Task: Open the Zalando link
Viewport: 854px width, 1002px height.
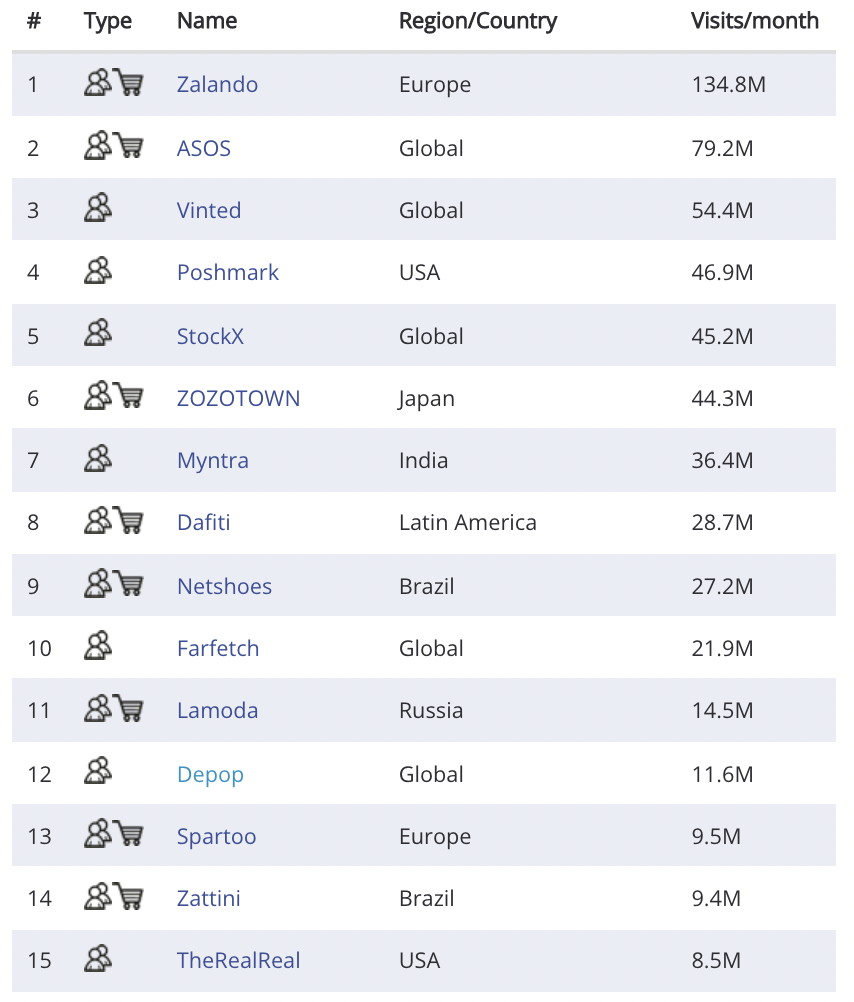Action: click(217, 85)
